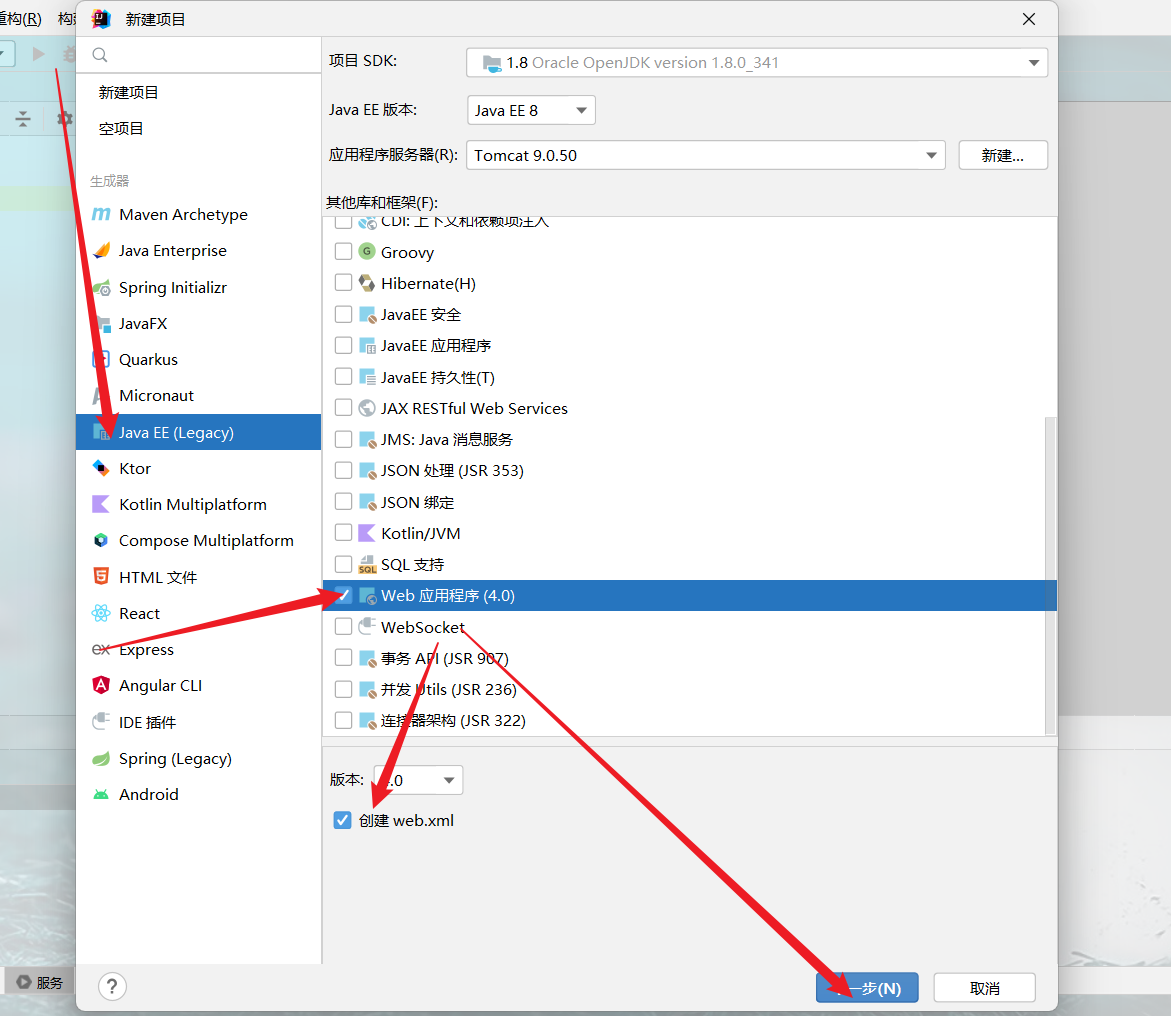
Task: Select 空项目 in the left list
Action: [120, 128]
